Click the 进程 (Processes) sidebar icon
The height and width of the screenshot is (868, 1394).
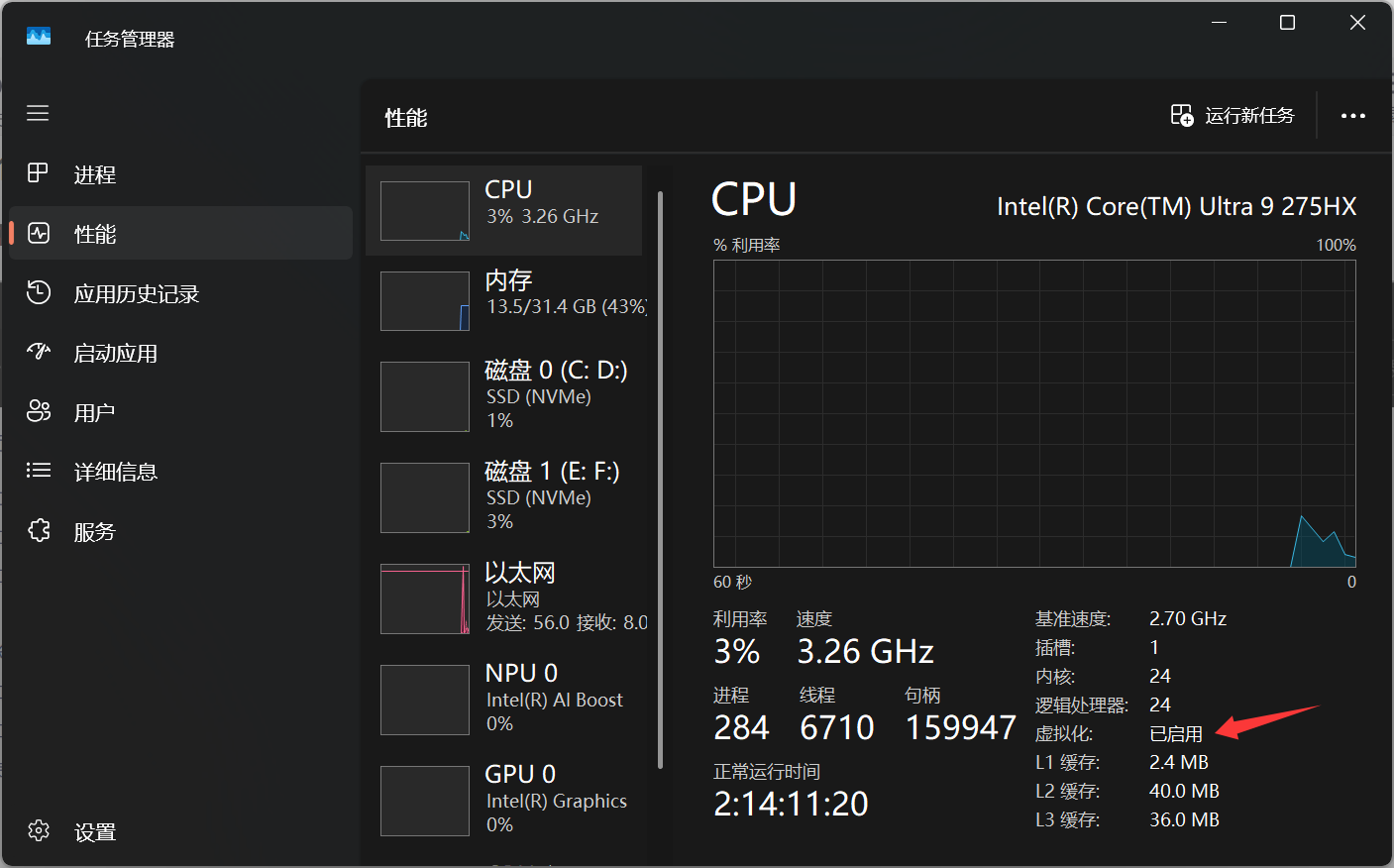tap(38, 173)
